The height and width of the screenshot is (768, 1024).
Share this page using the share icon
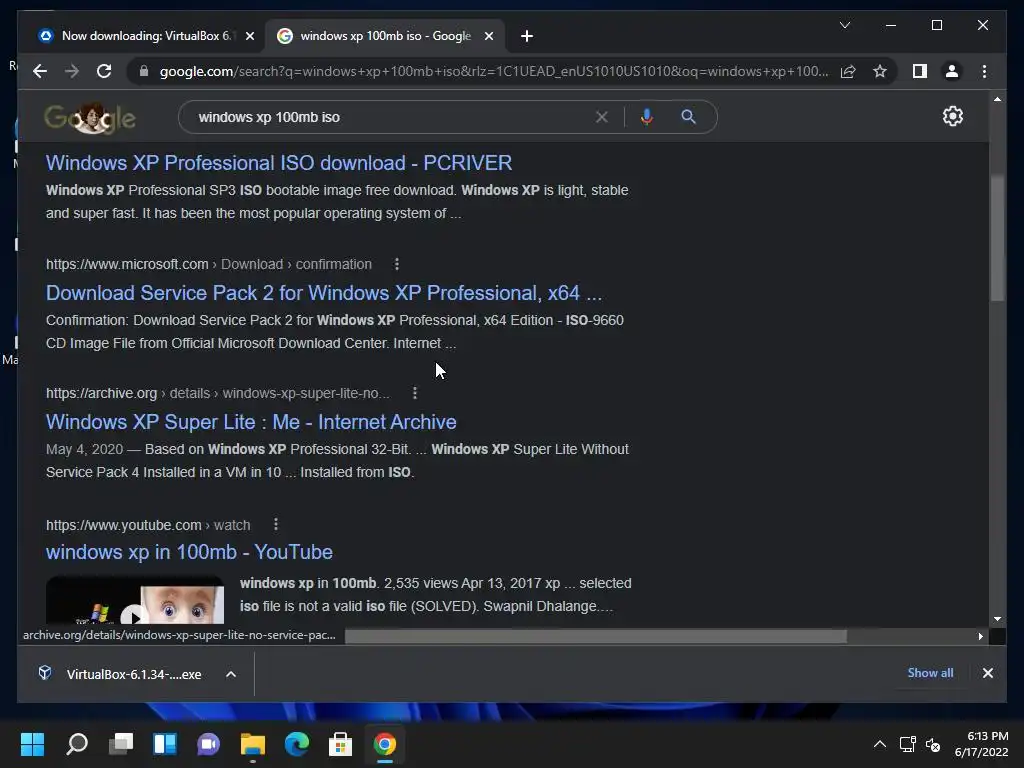click(x=848, y=71)
